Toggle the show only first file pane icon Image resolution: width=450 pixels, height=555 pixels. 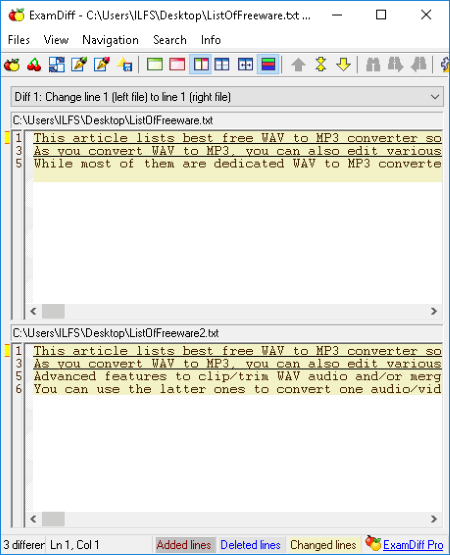point(155,65)
